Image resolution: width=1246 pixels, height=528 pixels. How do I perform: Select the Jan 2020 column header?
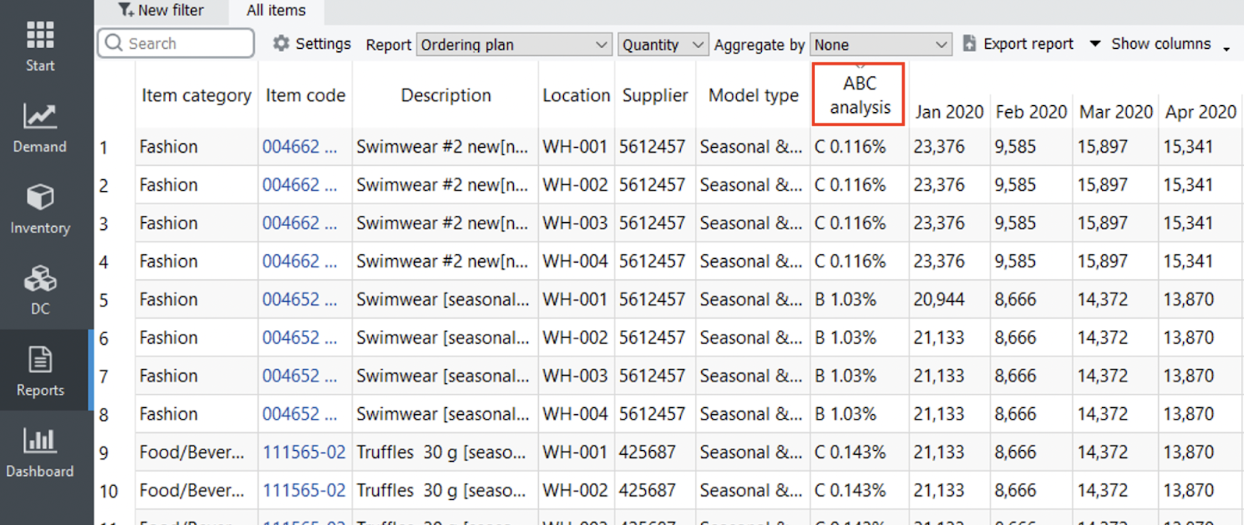pos(948,112)
